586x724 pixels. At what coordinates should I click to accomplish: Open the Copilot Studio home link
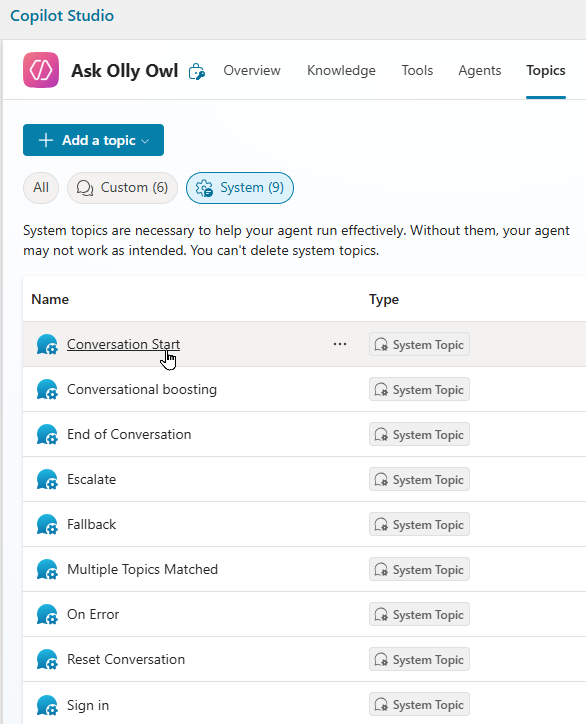pyautogui.click(x=62, y=16)
